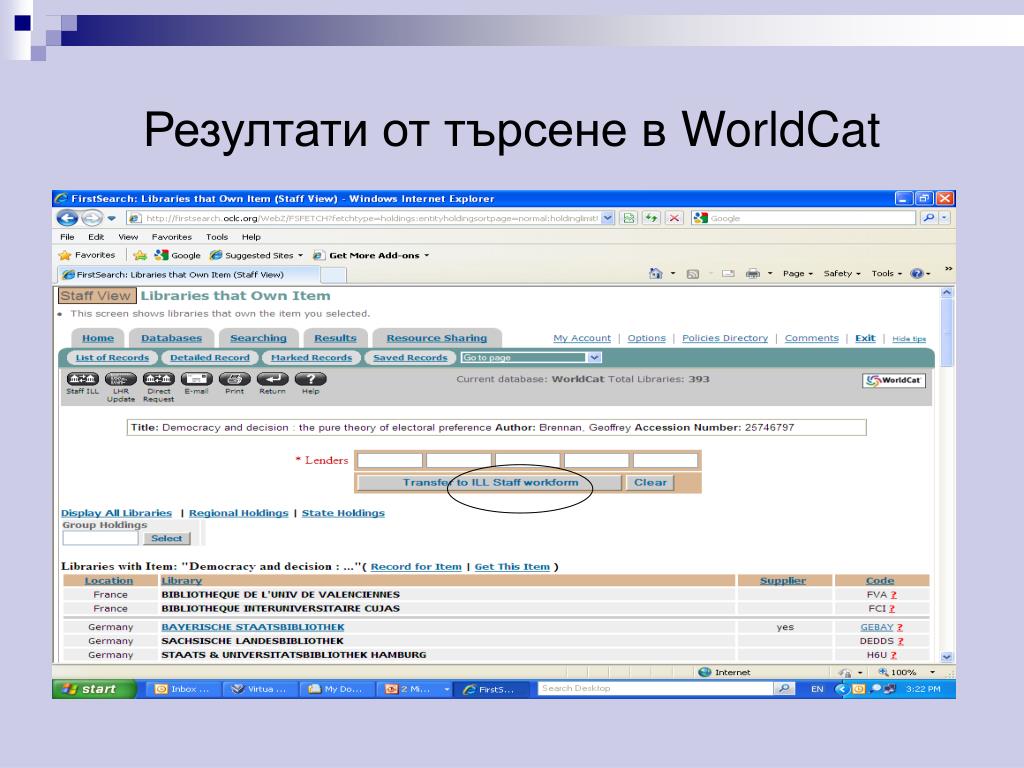
Task: Expand the Safety menu in command bar
Action: tap(842, 274)
